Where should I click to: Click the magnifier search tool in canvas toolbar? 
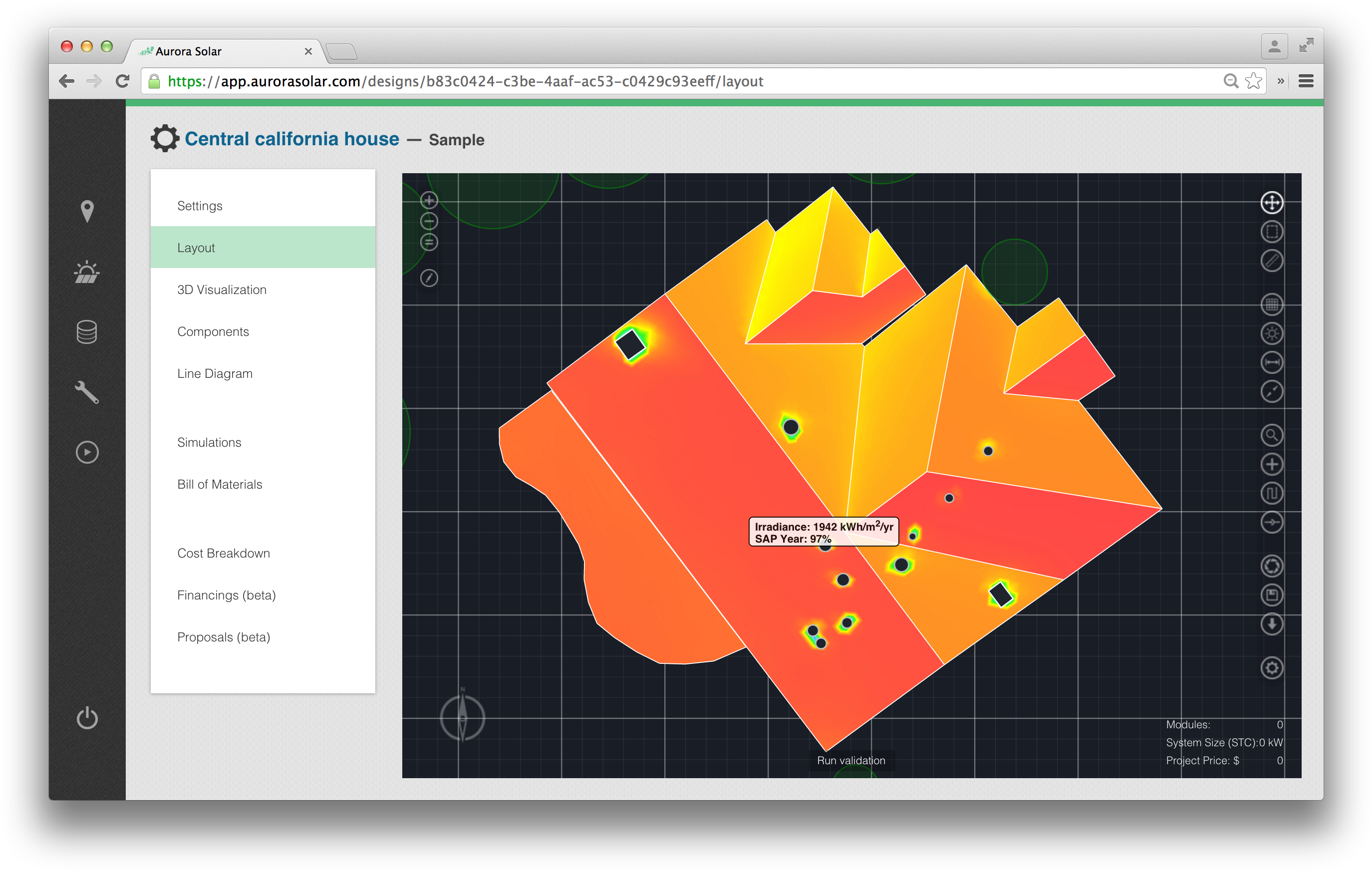[x=1271, y=435]
